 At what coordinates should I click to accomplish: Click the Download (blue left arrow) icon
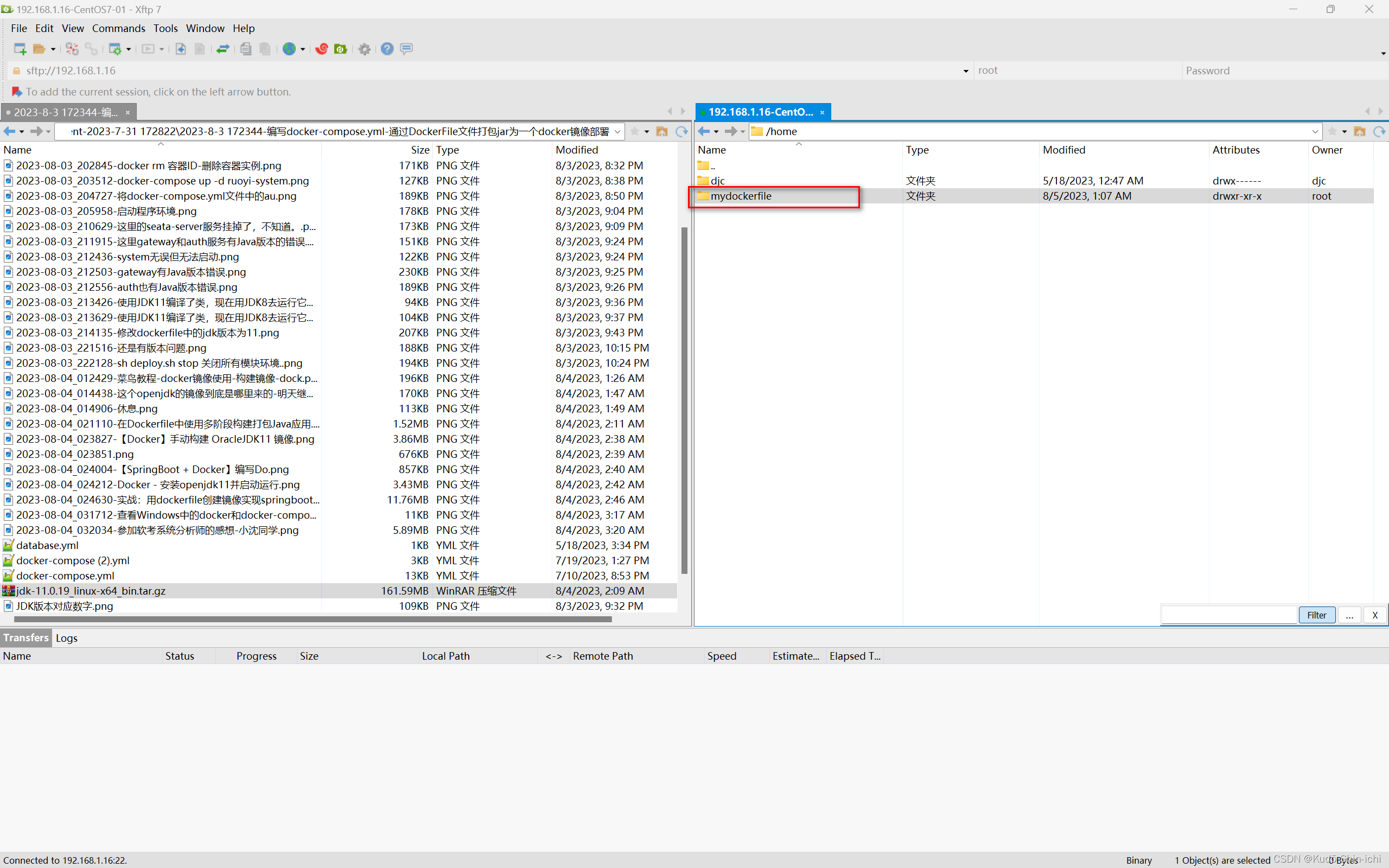[181, 49]
